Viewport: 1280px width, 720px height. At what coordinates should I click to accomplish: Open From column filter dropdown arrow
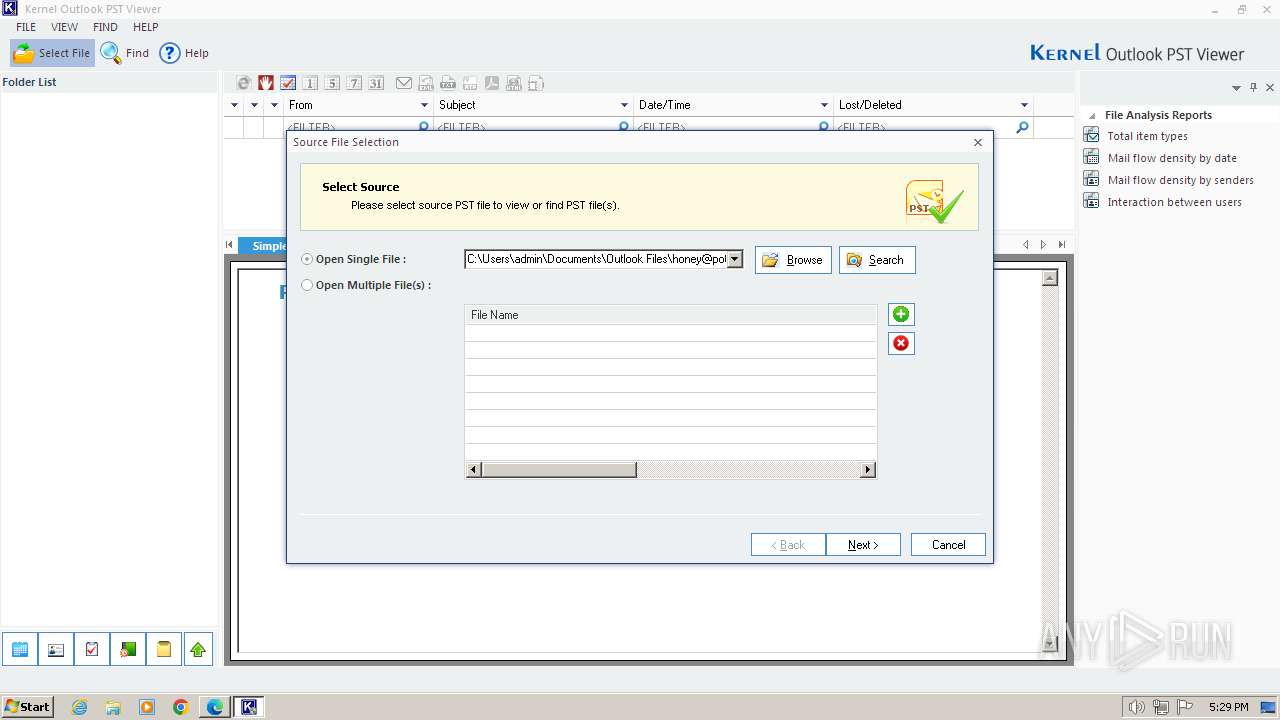click(424, 105)
